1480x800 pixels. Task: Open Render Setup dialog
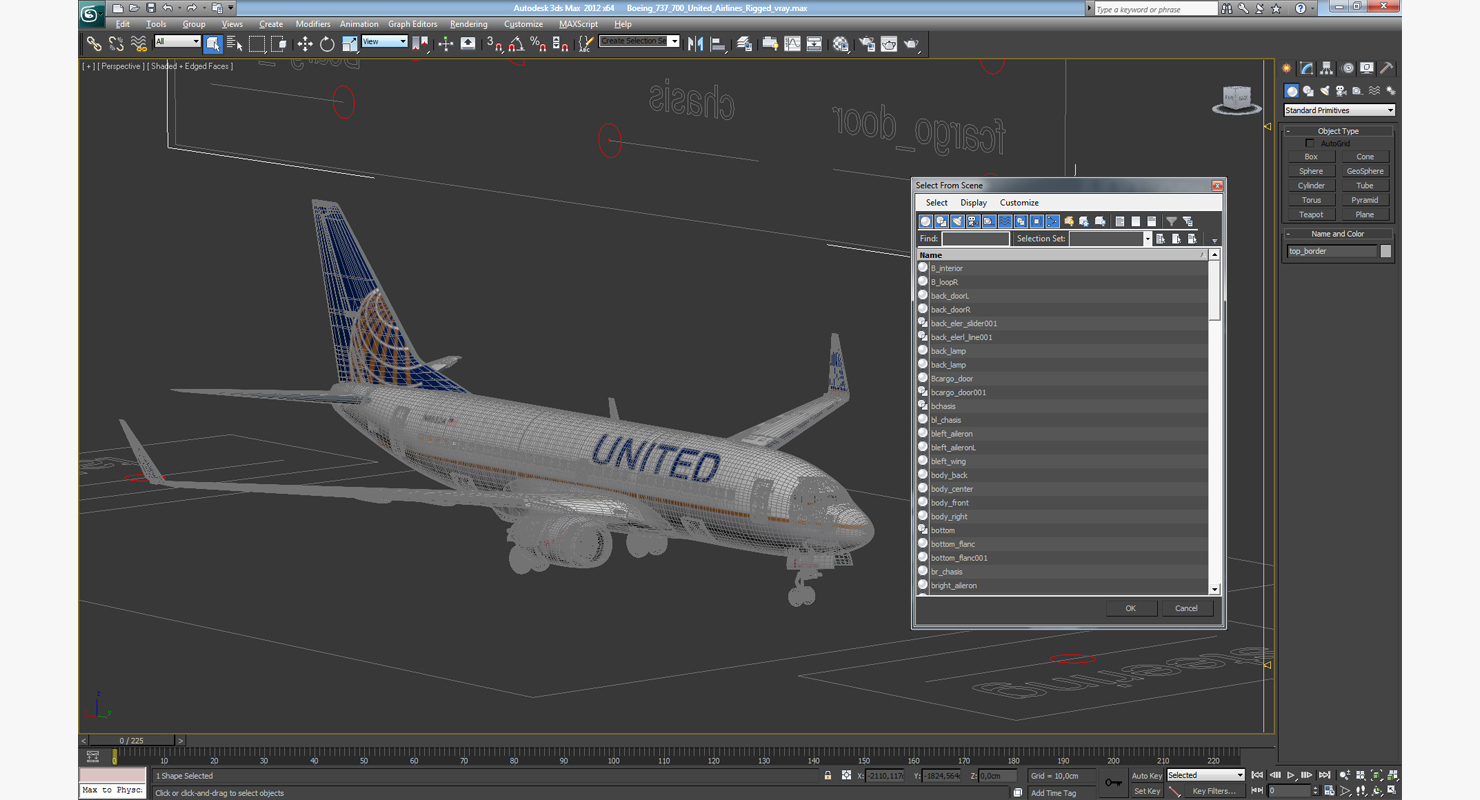(866, 43)
